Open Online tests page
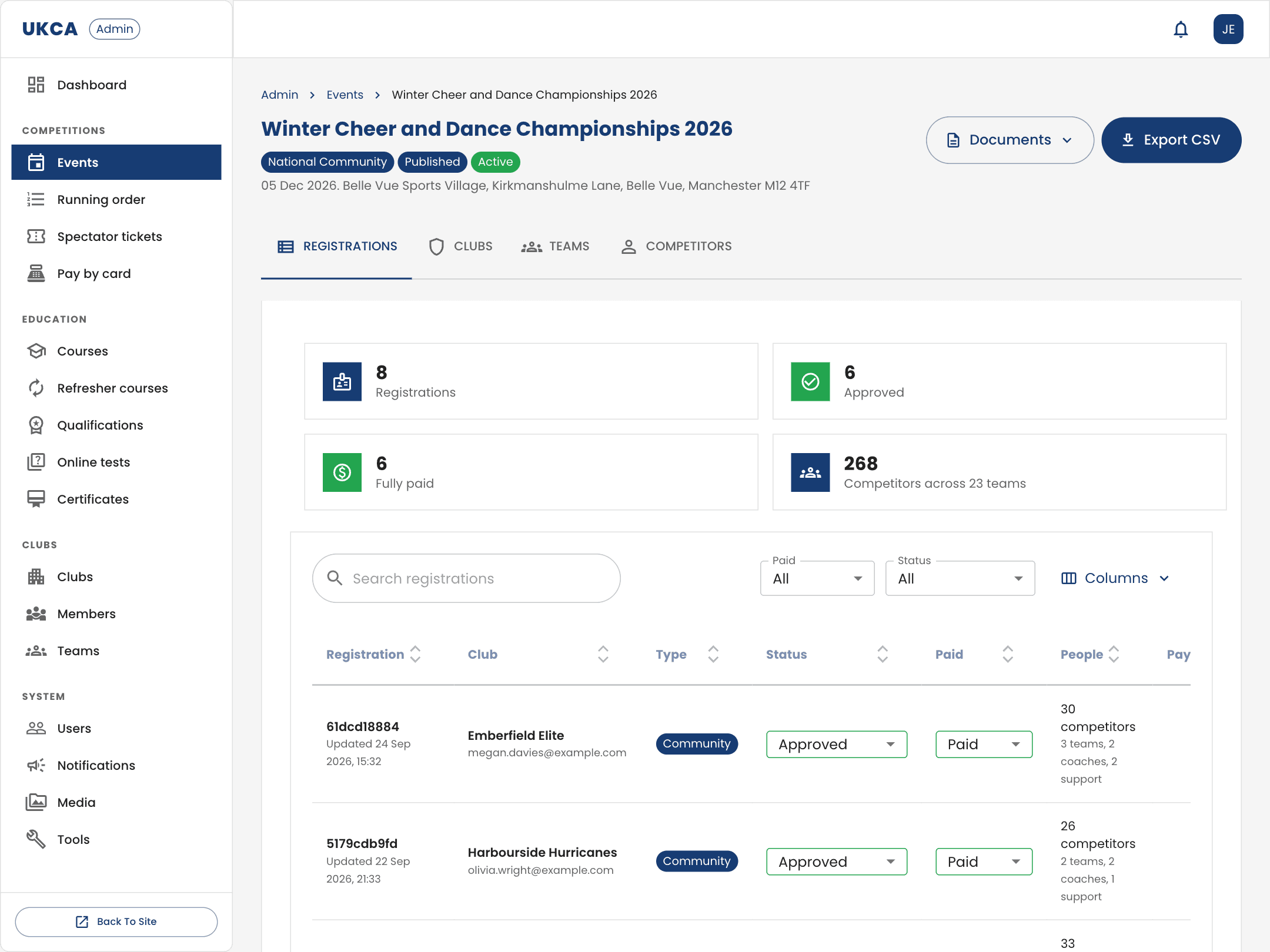1270x952 pixels. (x=116, y=462)
